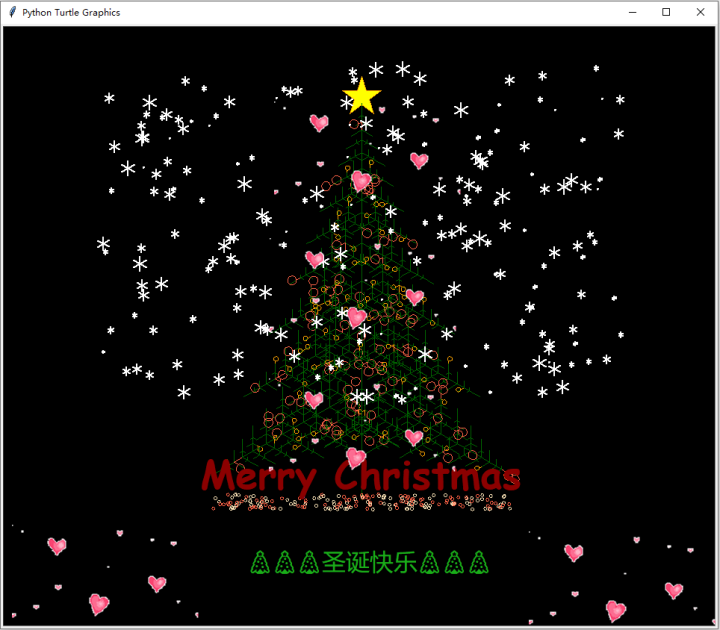Click the Python Turtle feather icon in title bar

click(13, 12)
